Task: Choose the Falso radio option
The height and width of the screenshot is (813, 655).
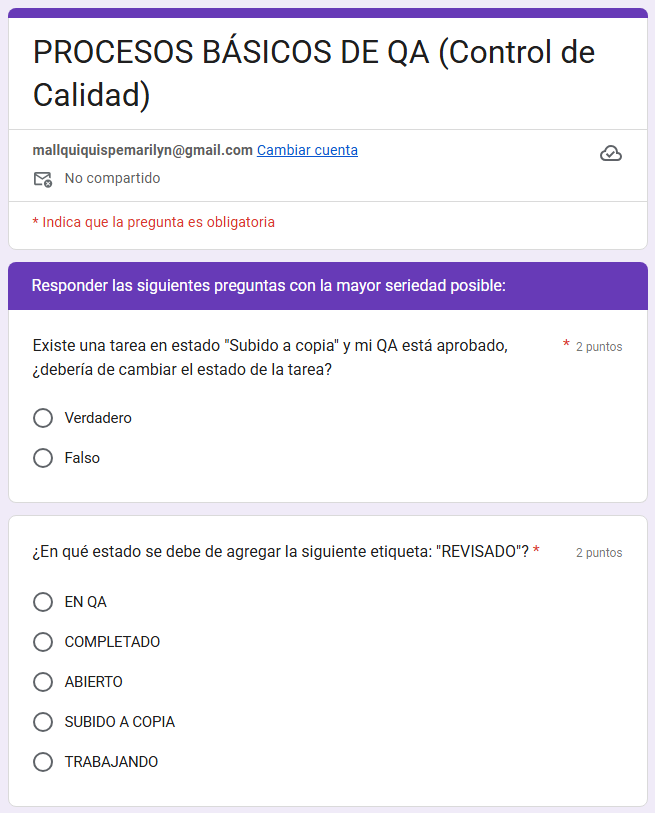Action: tap(43, 458)
